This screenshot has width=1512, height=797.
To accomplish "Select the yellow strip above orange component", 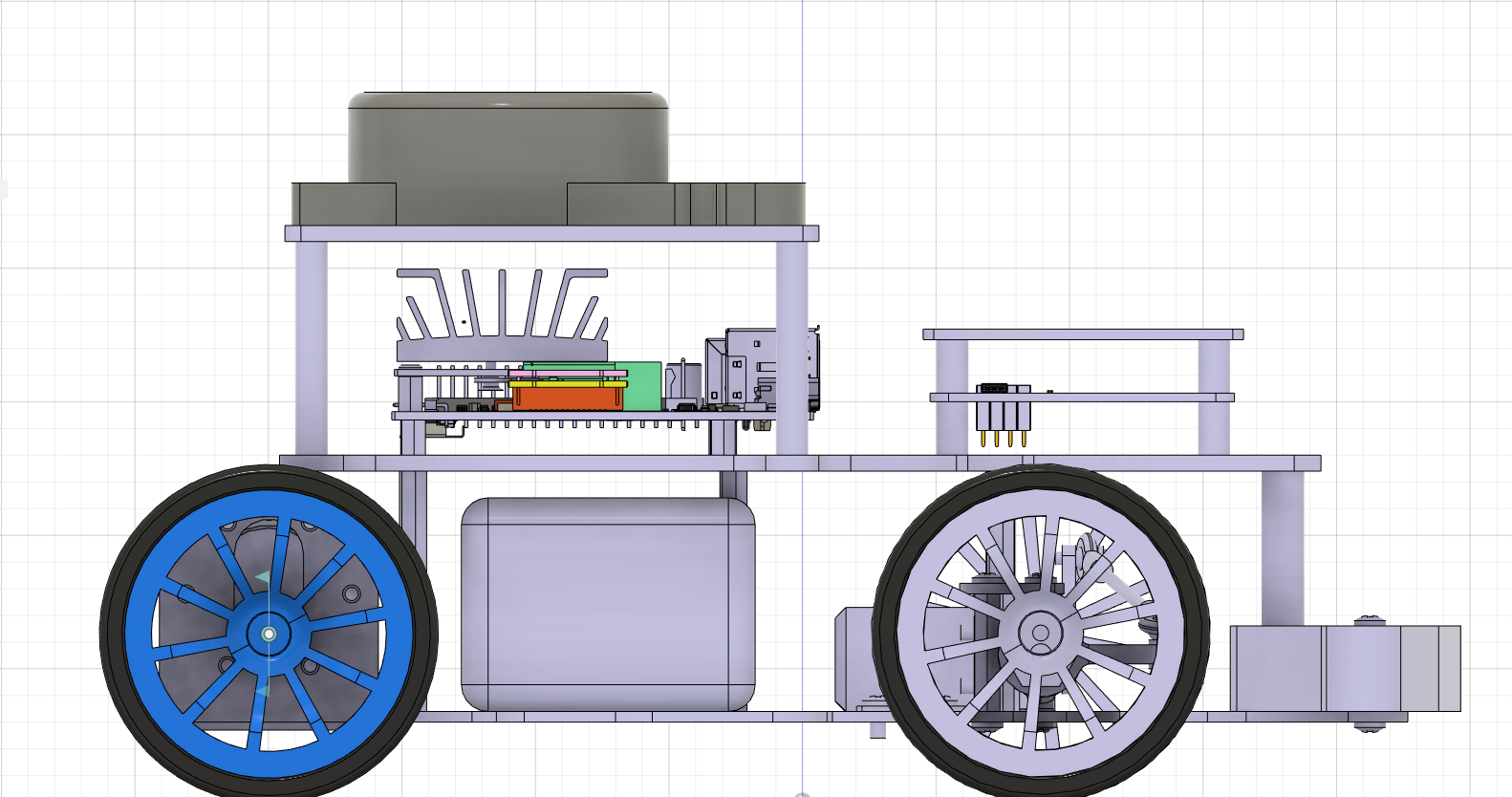I will (x=568, y=382).
